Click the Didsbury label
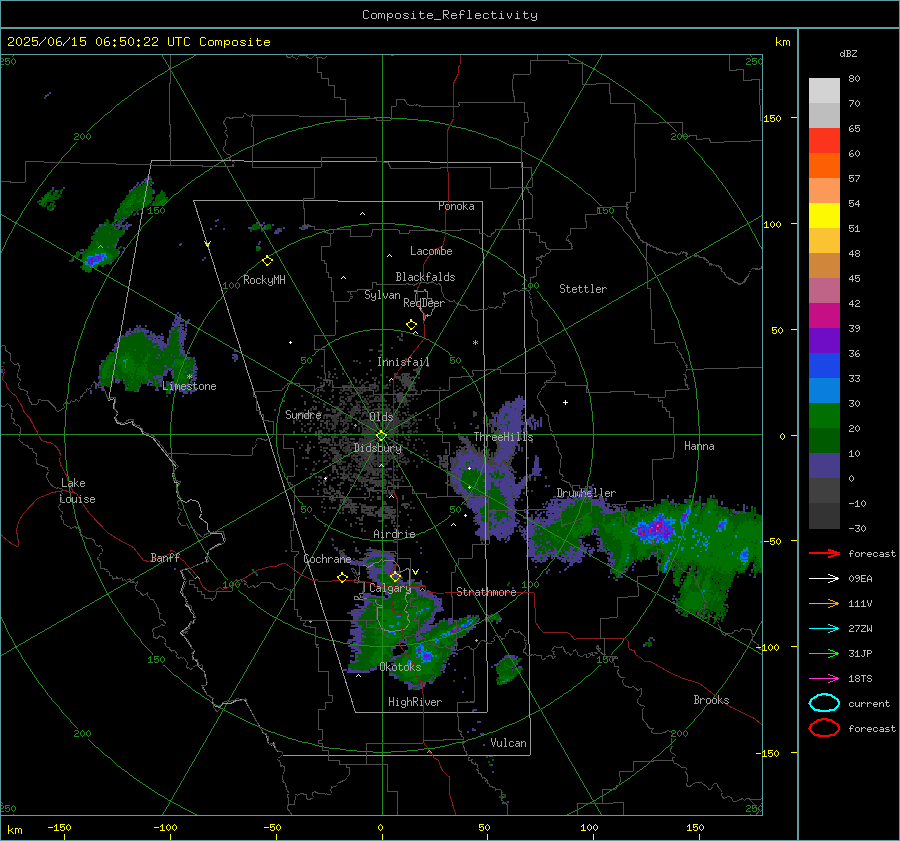This screenshot has height=841, width=900. [378, 448]
